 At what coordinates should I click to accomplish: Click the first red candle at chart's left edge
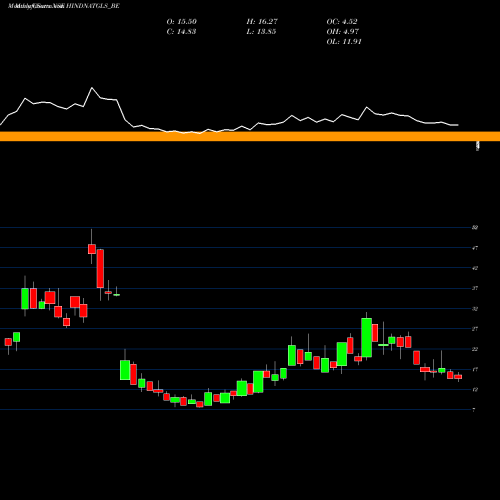pyautogui.click(x=8, y=342)
